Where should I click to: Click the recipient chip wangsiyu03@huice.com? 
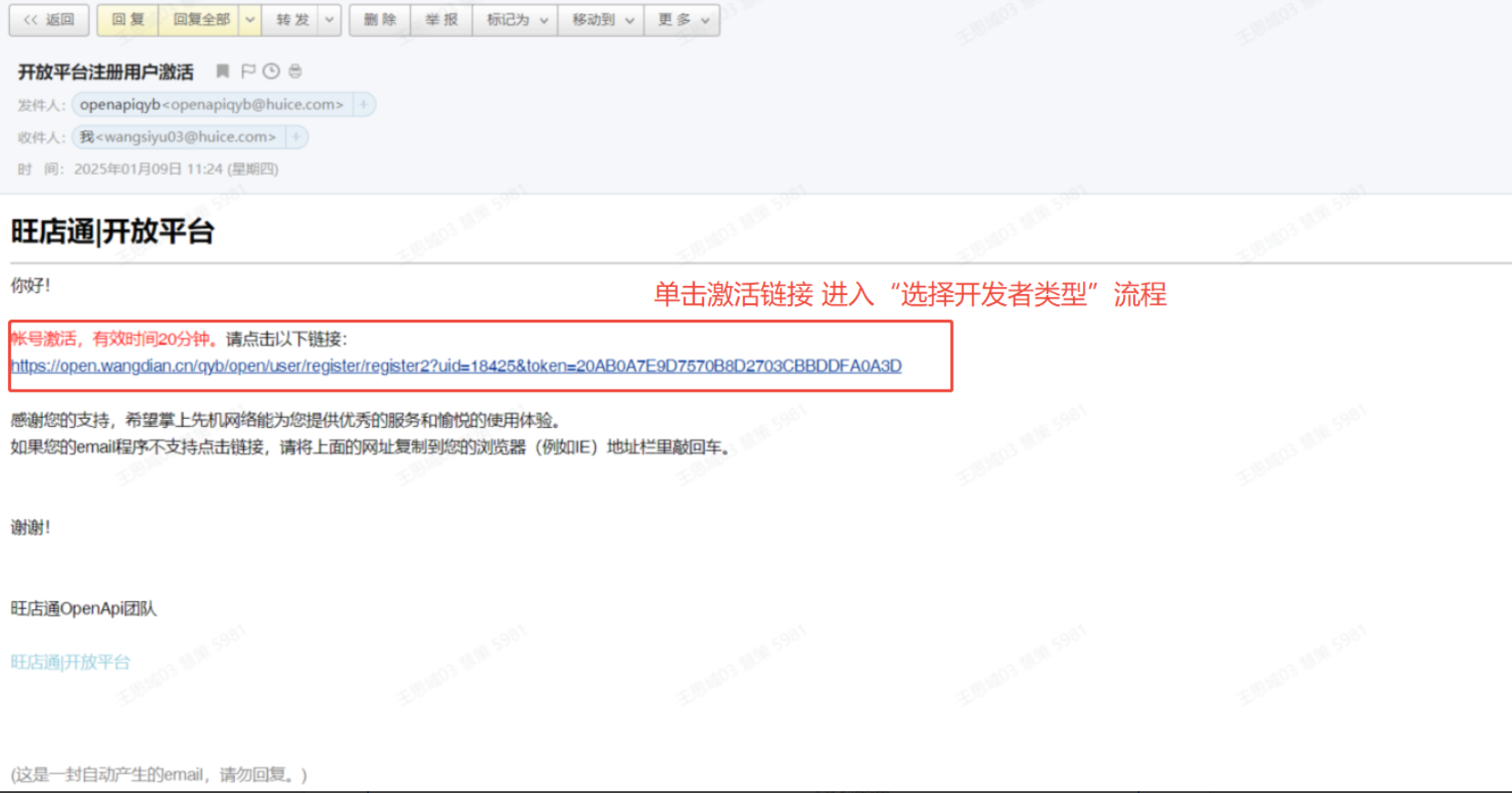[178, 137]
